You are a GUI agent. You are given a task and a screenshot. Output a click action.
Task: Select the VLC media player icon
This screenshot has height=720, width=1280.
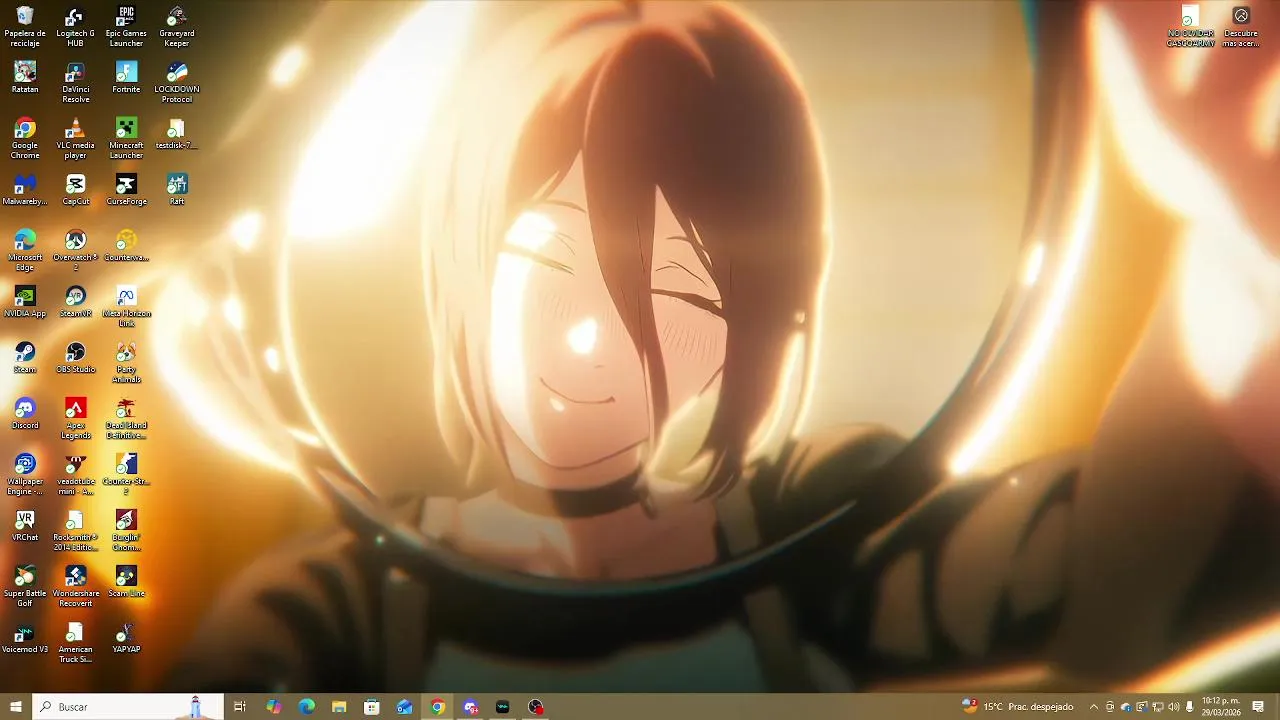coord(75,139)
